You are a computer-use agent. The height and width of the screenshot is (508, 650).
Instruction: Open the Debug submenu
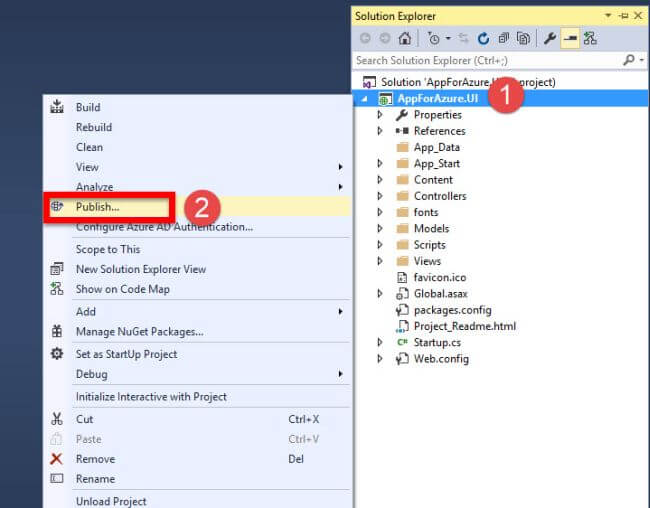pos(197,374)
